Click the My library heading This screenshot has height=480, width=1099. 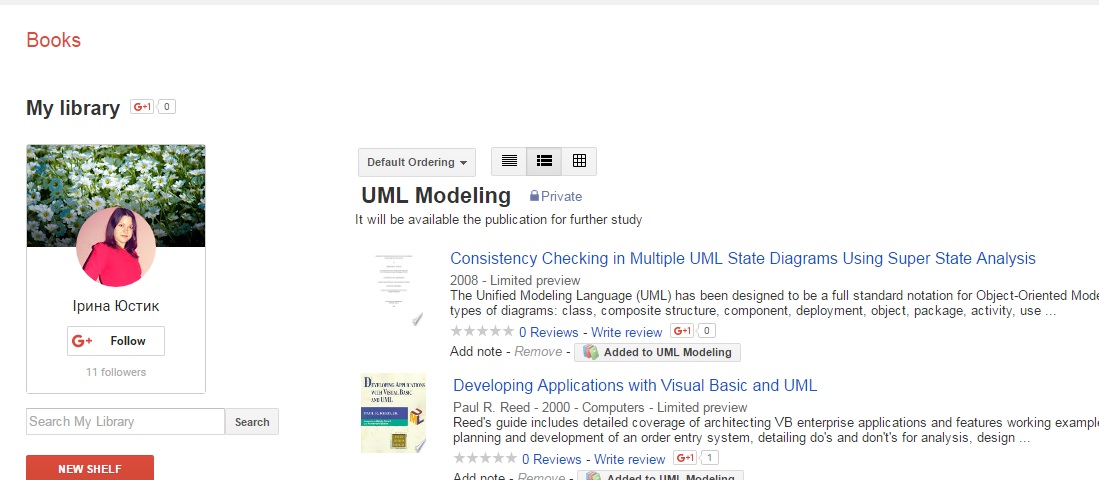(73, 108)
